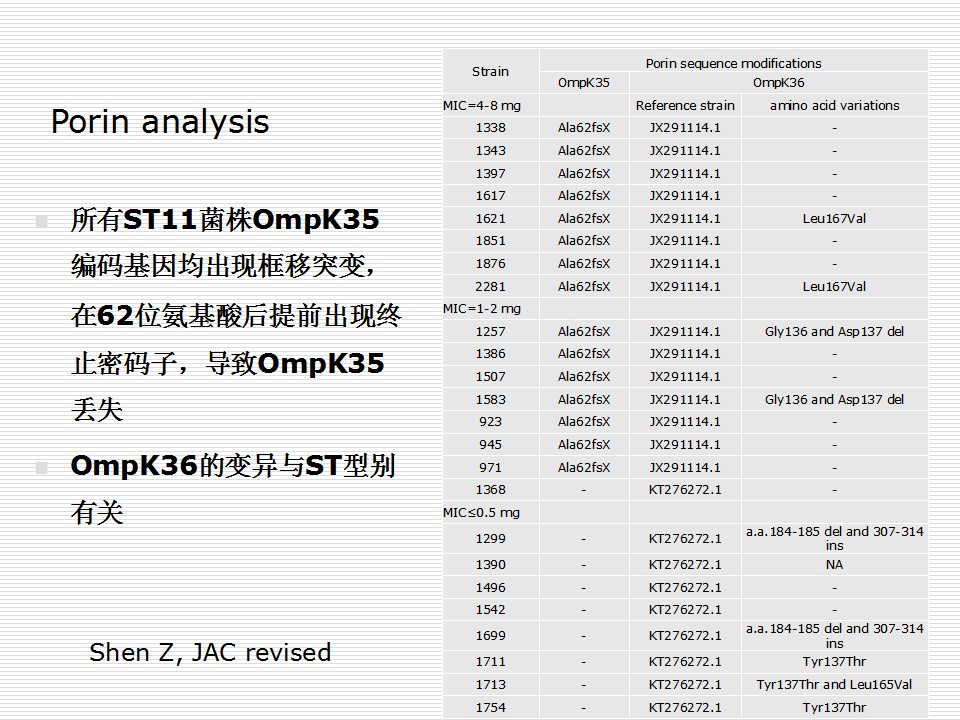Click the 'Reference strain' subheader cell

(x=684, y=105)
